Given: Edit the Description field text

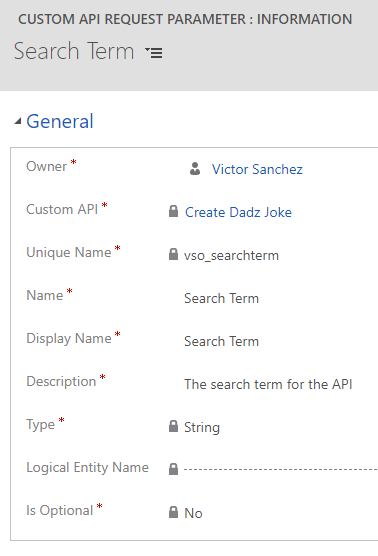Looking at the screenshot, I should coord(268,384).
